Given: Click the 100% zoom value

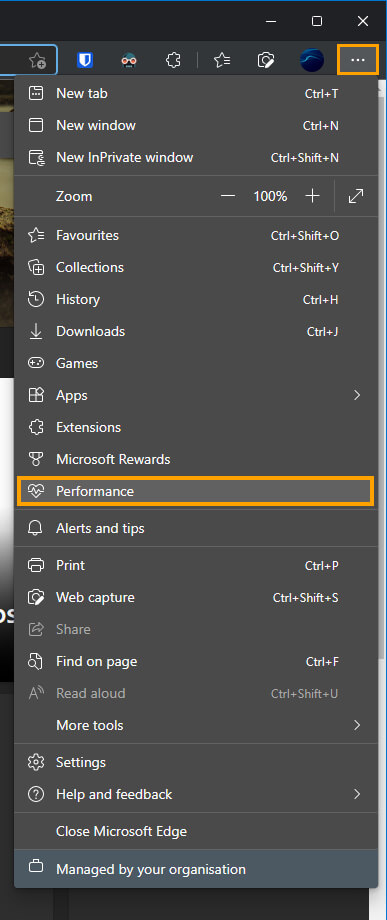Looking at the screenshot, I should (270, 196).
